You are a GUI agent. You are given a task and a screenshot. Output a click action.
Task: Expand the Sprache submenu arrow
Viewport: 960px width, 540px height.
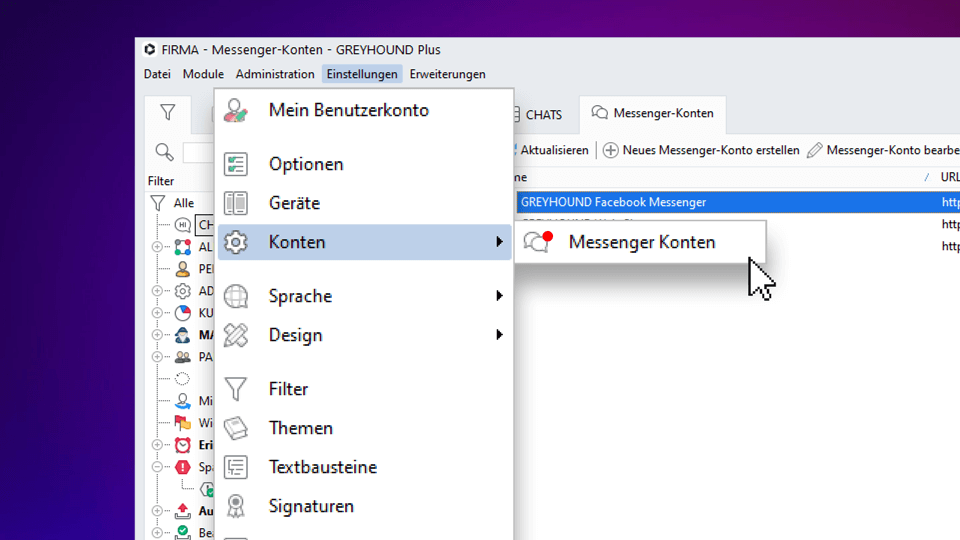pos(500,296)
